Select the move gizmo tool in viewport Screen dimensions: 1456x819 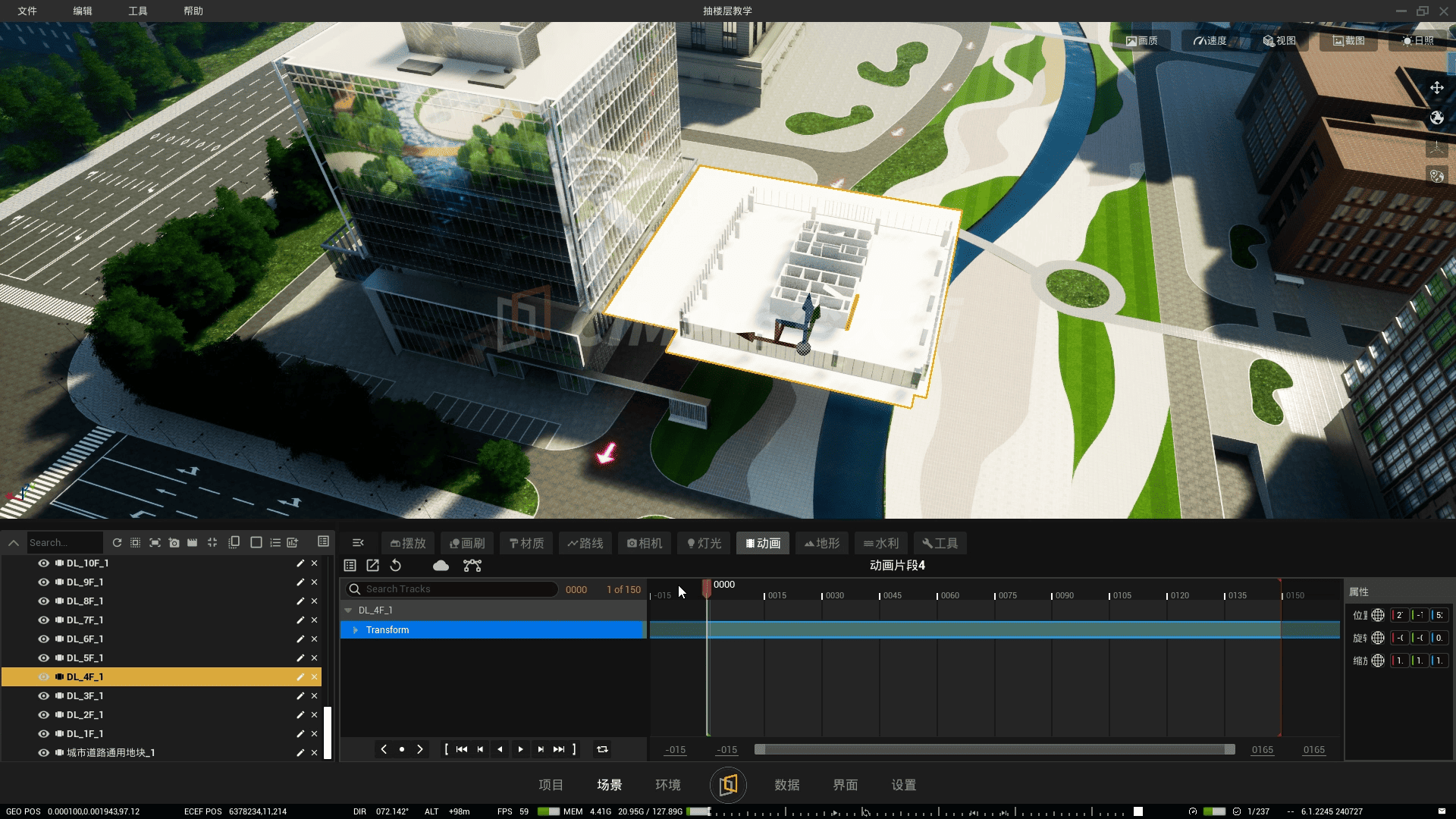[1436, 88]
